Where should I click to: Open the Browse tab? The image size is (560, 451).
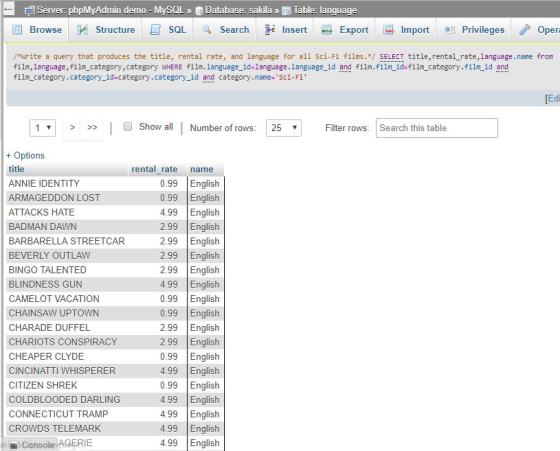tap(37, 30)
